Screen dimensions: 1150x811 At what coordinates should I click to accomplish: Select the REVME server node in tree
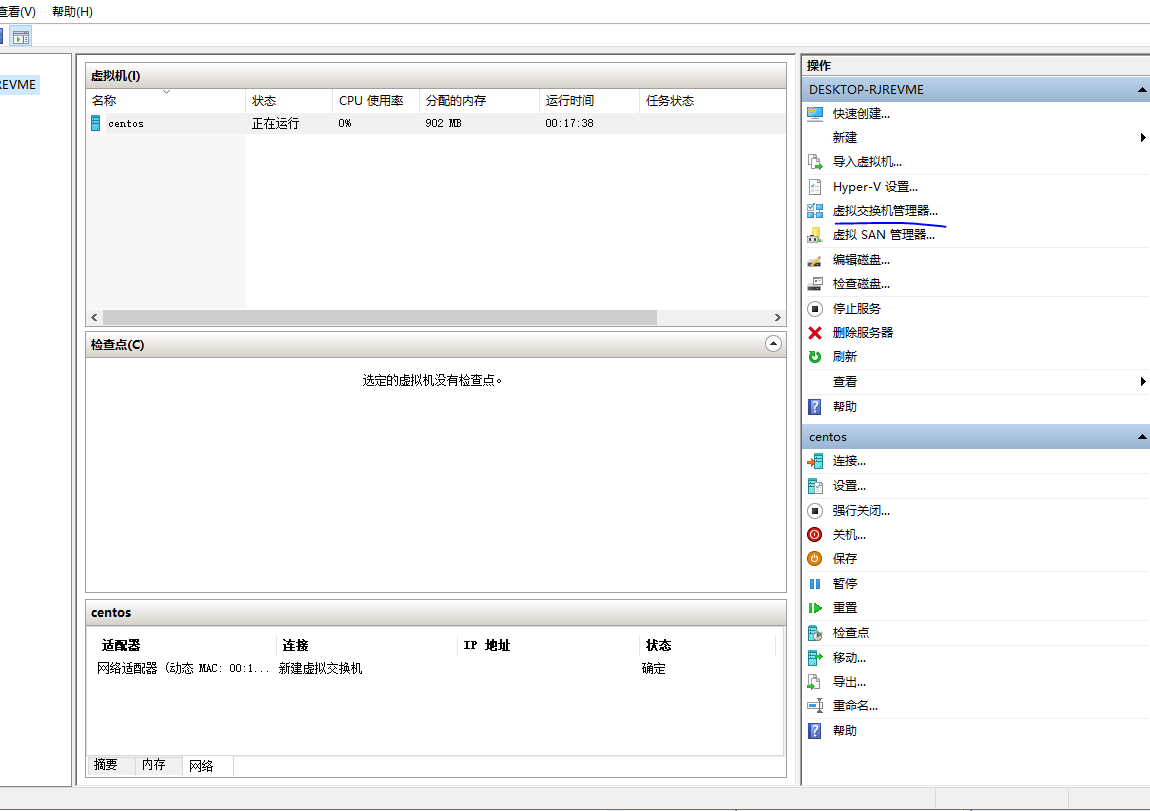coord(18,85)
